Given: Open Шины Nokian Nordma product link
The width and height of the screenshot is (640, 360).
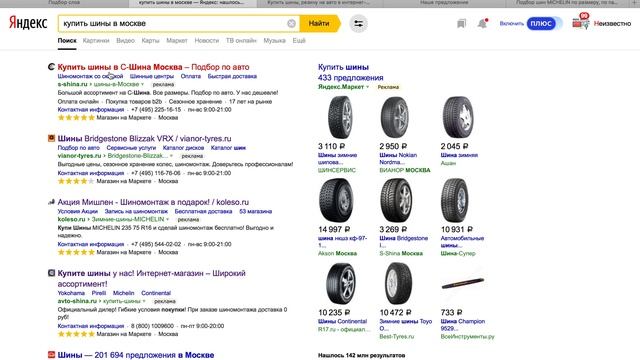Looking at the screenshot, I should 398,158.
